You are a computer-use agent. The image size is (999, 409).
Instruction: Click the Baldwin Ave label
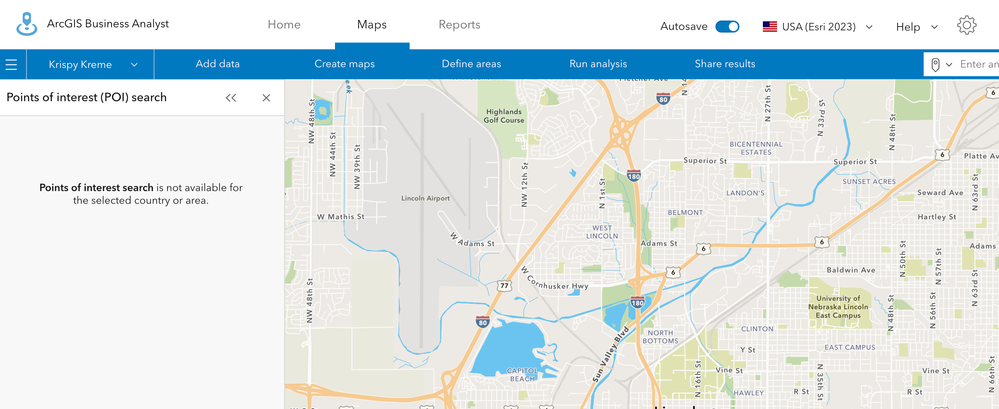851,270
